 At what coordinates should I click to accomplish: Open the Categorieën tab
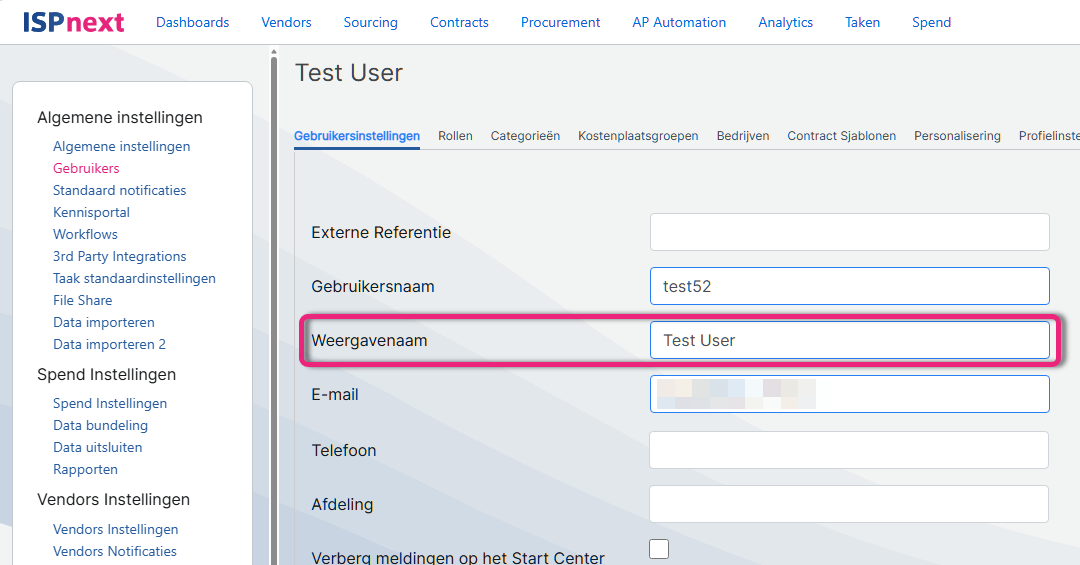[x=525, y=136]
